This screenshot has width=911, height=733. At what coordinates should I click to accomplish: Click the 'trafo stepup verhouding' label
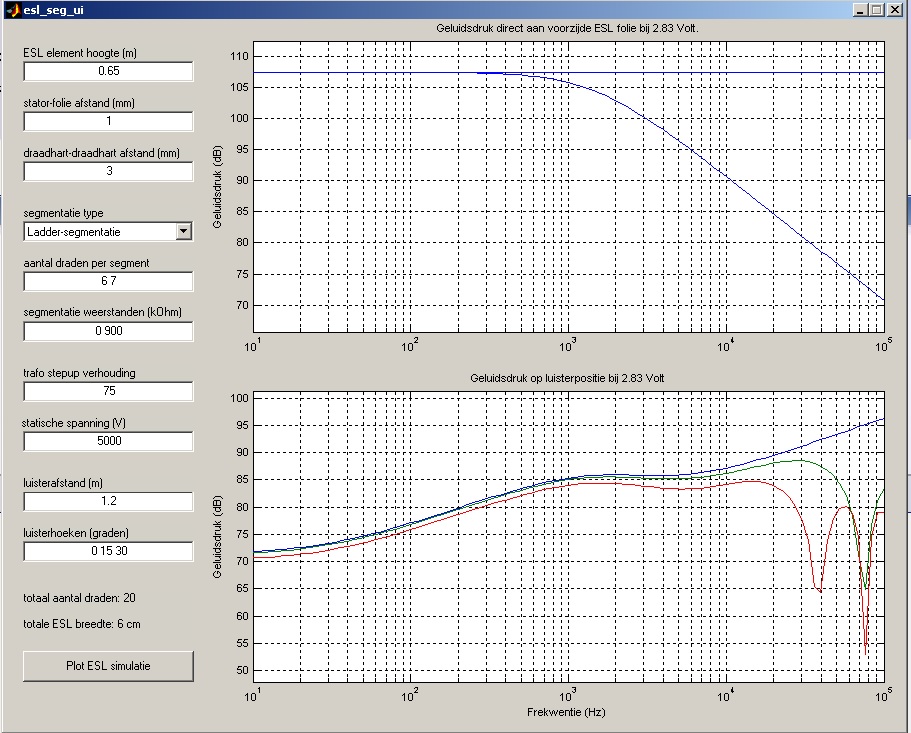(80, 373)
